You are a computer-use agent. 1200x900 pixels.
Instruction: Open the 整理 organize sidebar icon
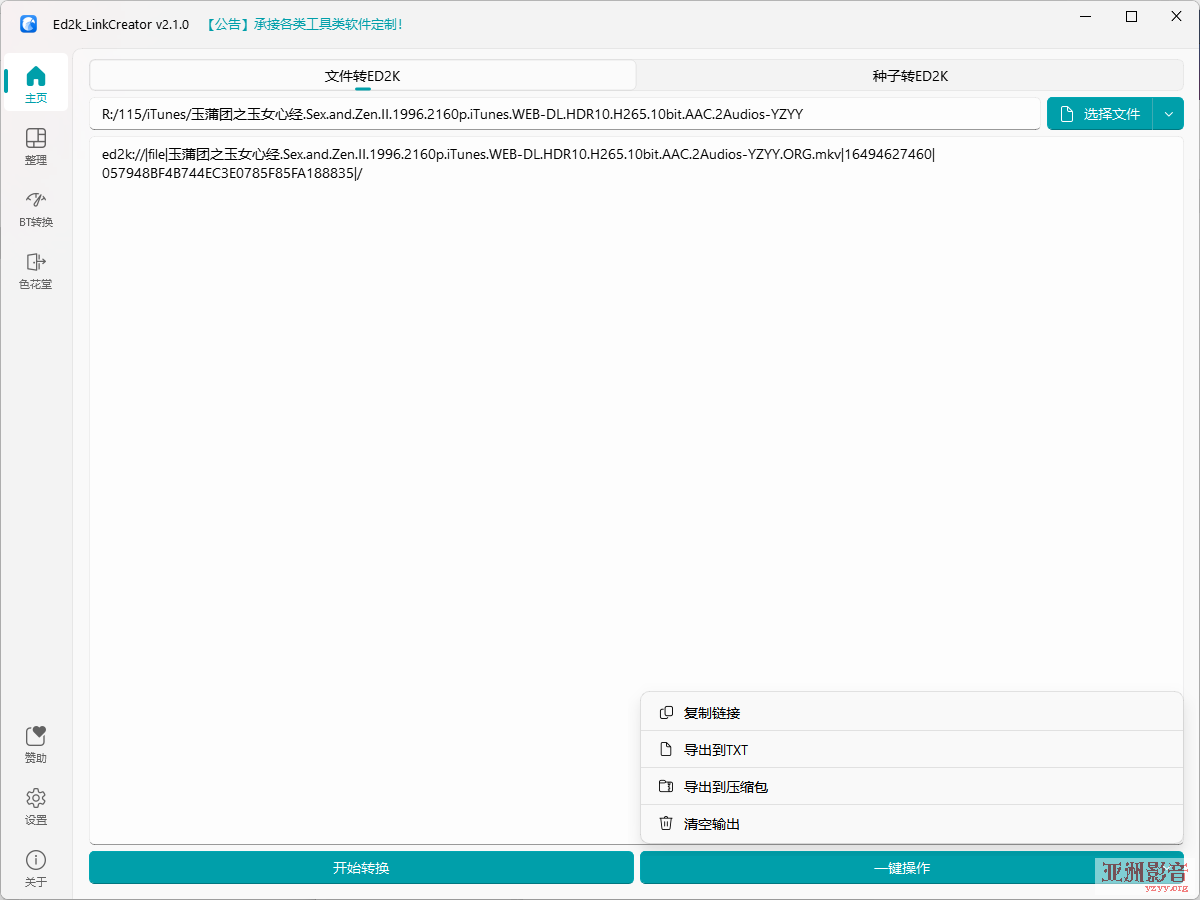(36, 146)
